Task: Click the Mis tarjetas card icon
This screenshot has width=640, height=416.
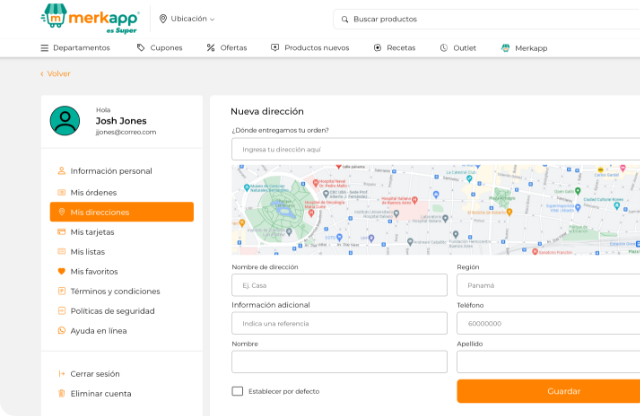Action: pyautogui.click(x=62, y=232)
